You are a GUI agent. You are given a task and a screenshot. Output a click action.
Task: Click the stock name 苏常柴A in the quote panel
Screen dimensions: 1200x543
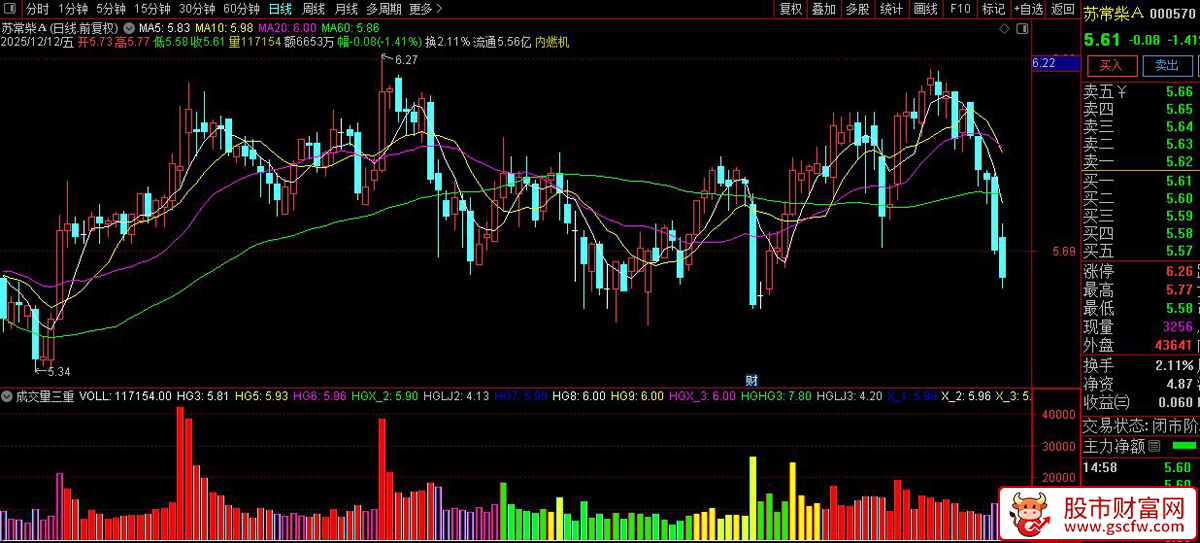1112,12
